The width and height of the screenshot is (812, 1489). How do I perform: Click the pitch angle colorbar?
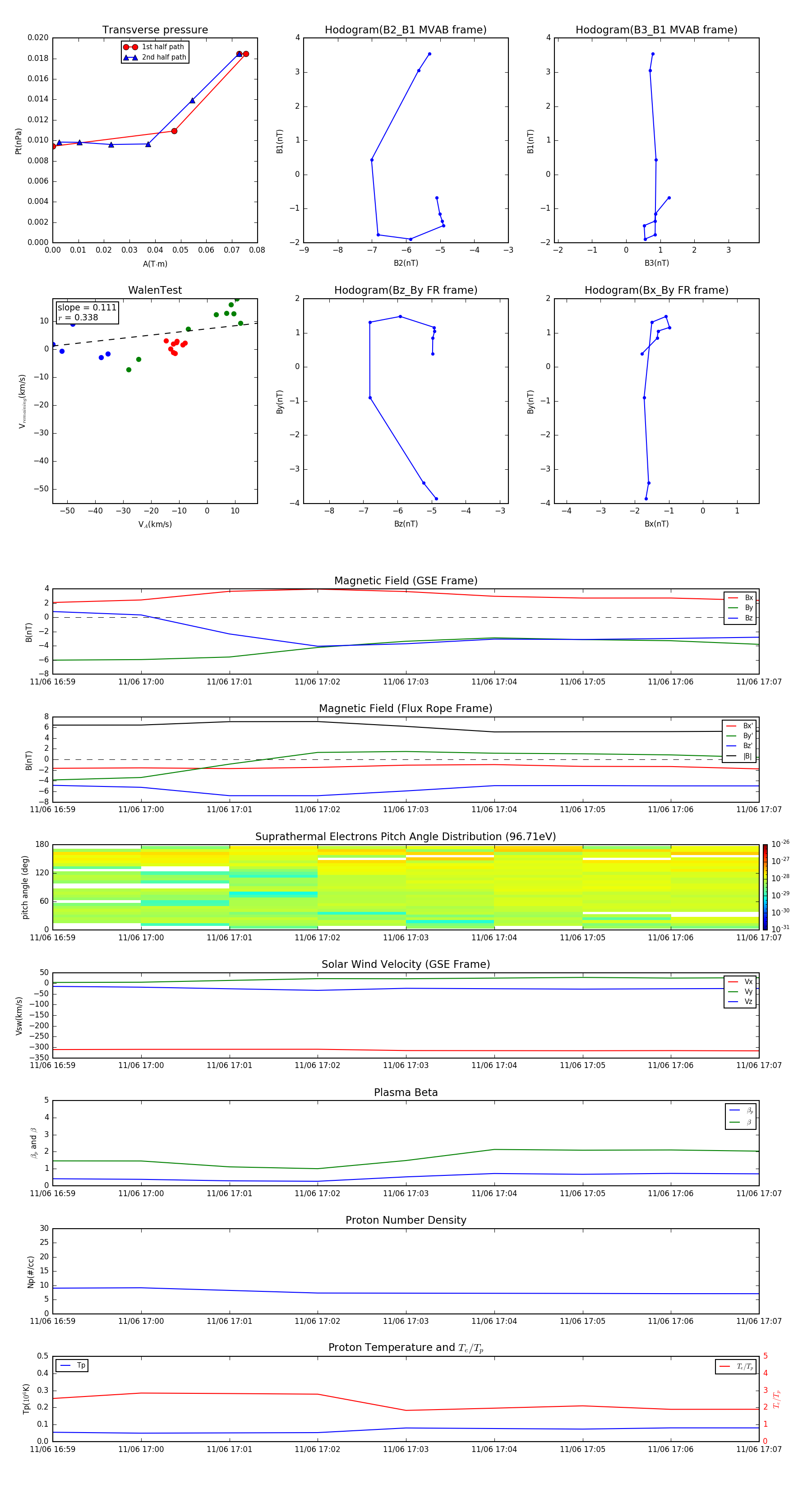coord(765,887)
